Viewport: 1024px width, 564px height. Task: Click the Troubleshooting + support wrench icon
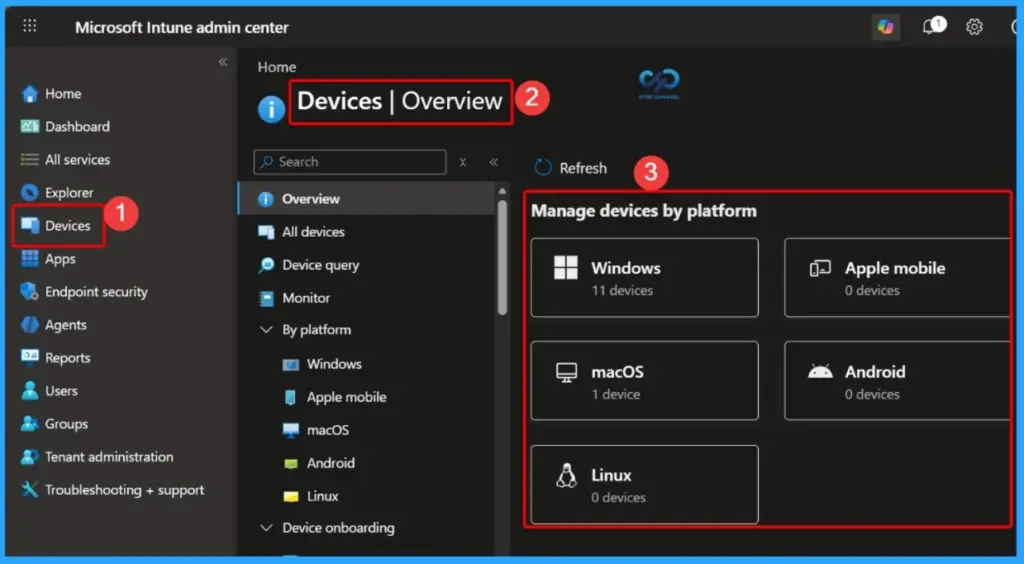coord(29,490)
